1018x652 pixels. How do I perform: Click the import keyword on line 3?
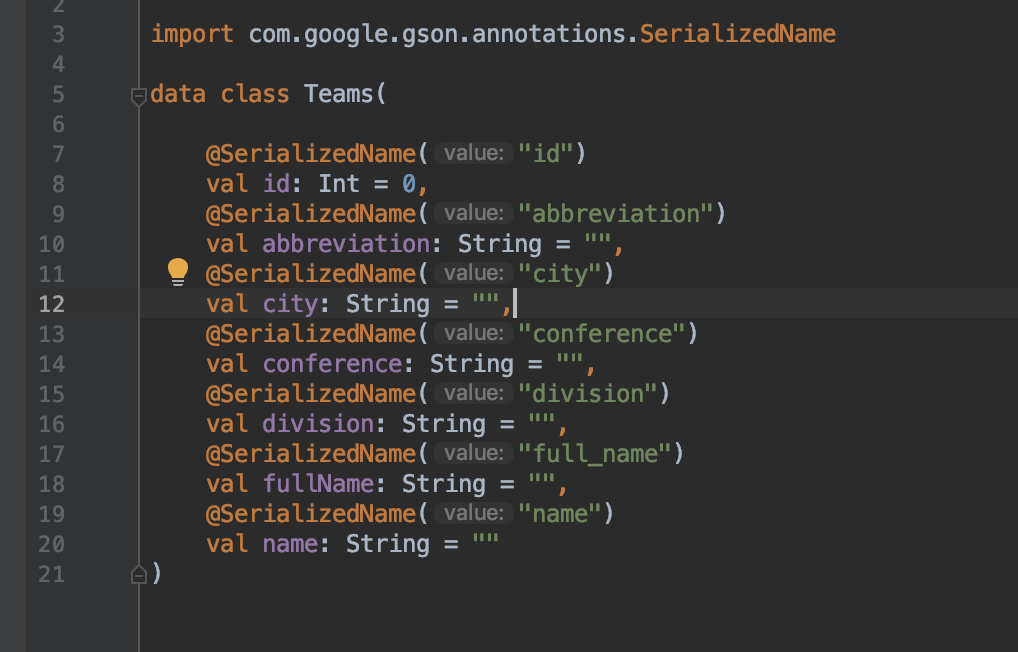tap(192, 34)
